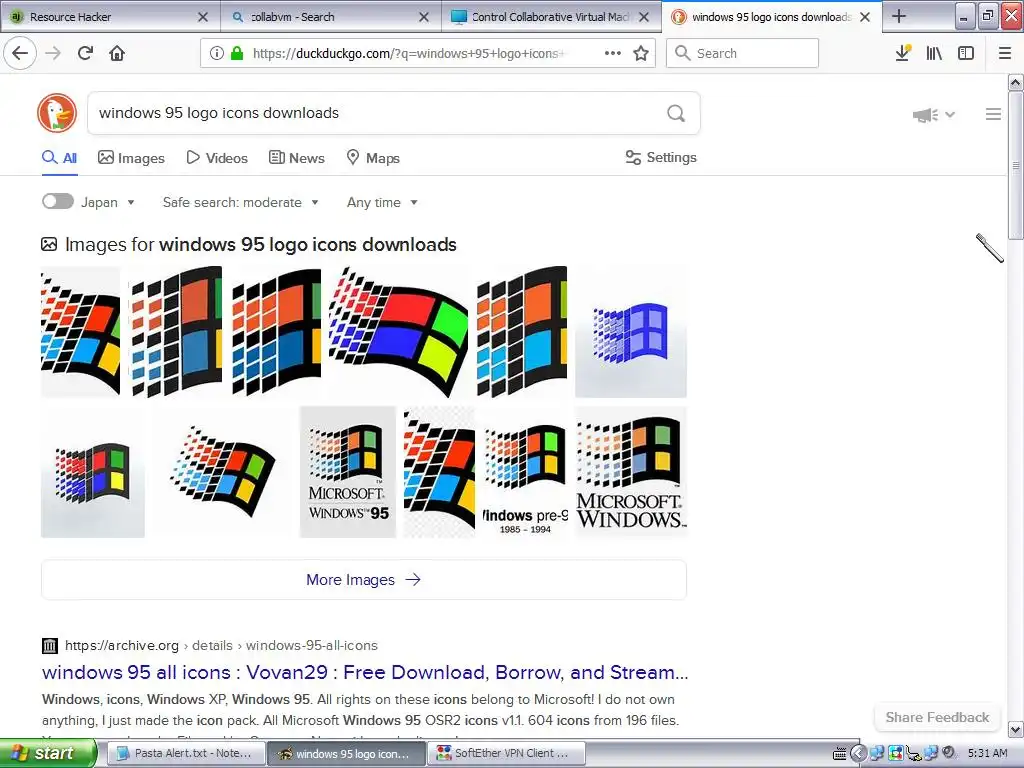Screen dimensions: 1024x768
Task: Expand the Any time filter dropdown
Action: (x=382, y=202)
